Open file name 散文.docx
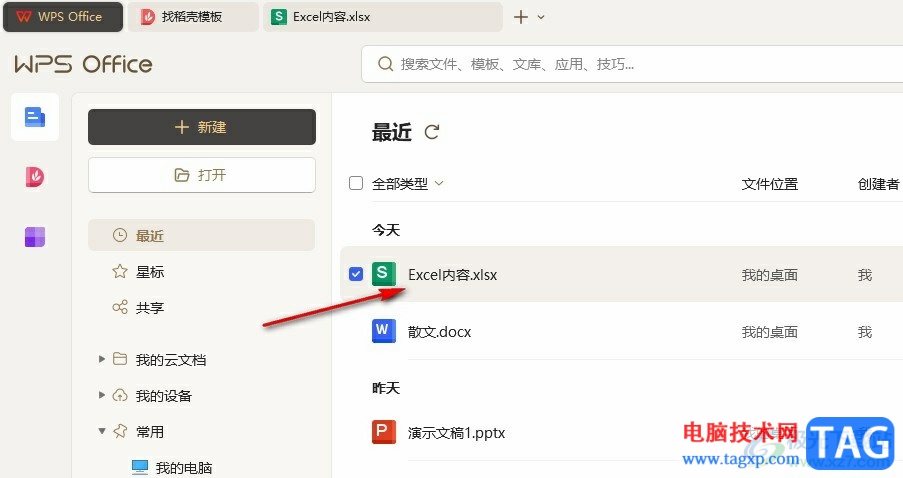 [x=439, y=332]
